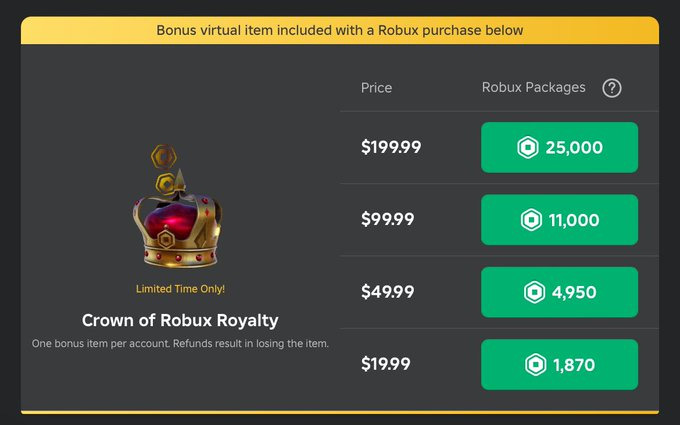This screenshot has height=425, width=680.
Task: Click the $199.99 price label
Action: point(391,148)
